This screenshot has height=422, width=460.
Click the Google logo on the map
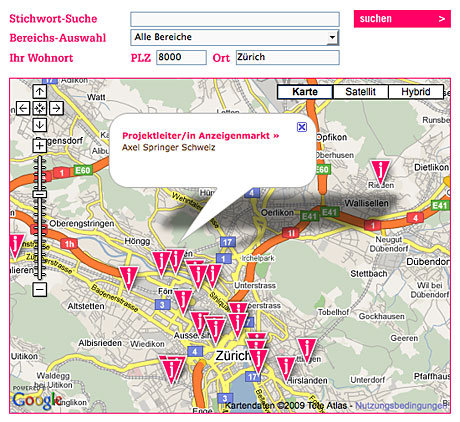pos(37,400)
